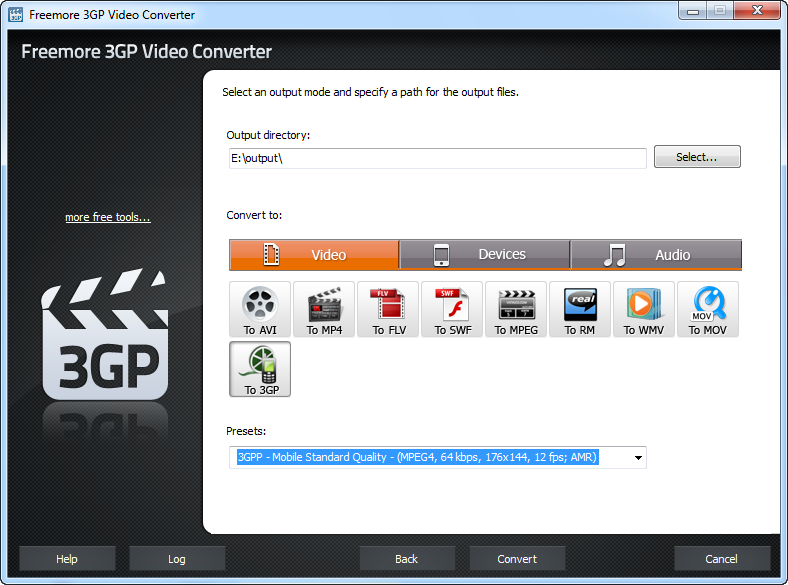
Task: Minimize the Freemore window
Action: [x=693, y=10]
